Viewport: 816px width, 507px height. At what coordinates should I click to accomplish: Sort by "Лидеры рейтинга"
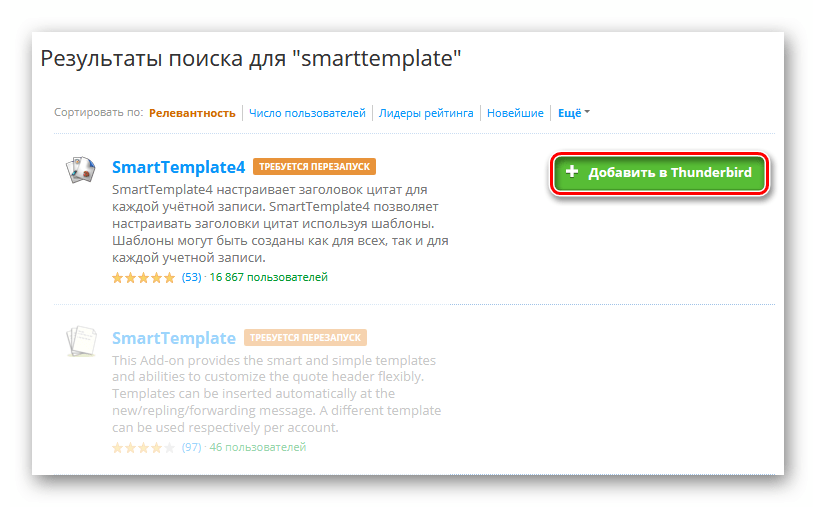pos(426,113)
